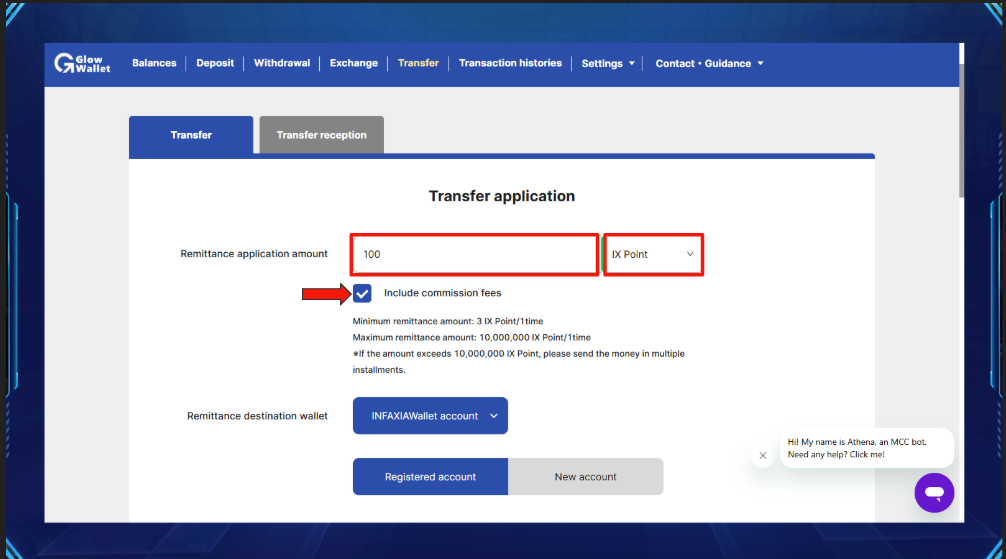
Task: Click the Minimum remittance amount text
Action: [448, 321]
